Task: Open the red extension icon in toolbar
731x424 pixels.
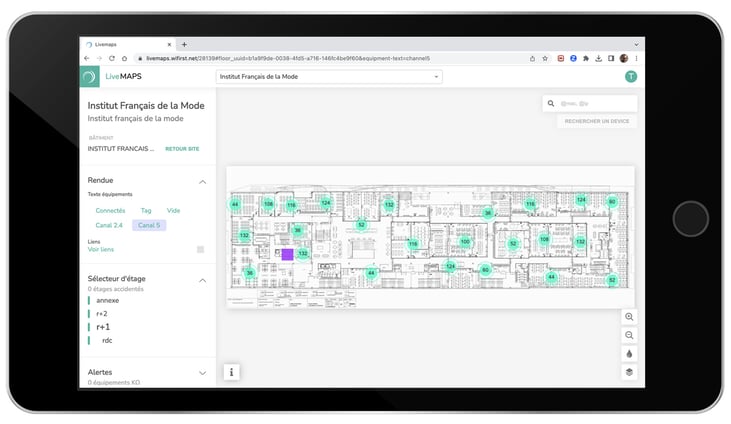Action: click(561, 58)
